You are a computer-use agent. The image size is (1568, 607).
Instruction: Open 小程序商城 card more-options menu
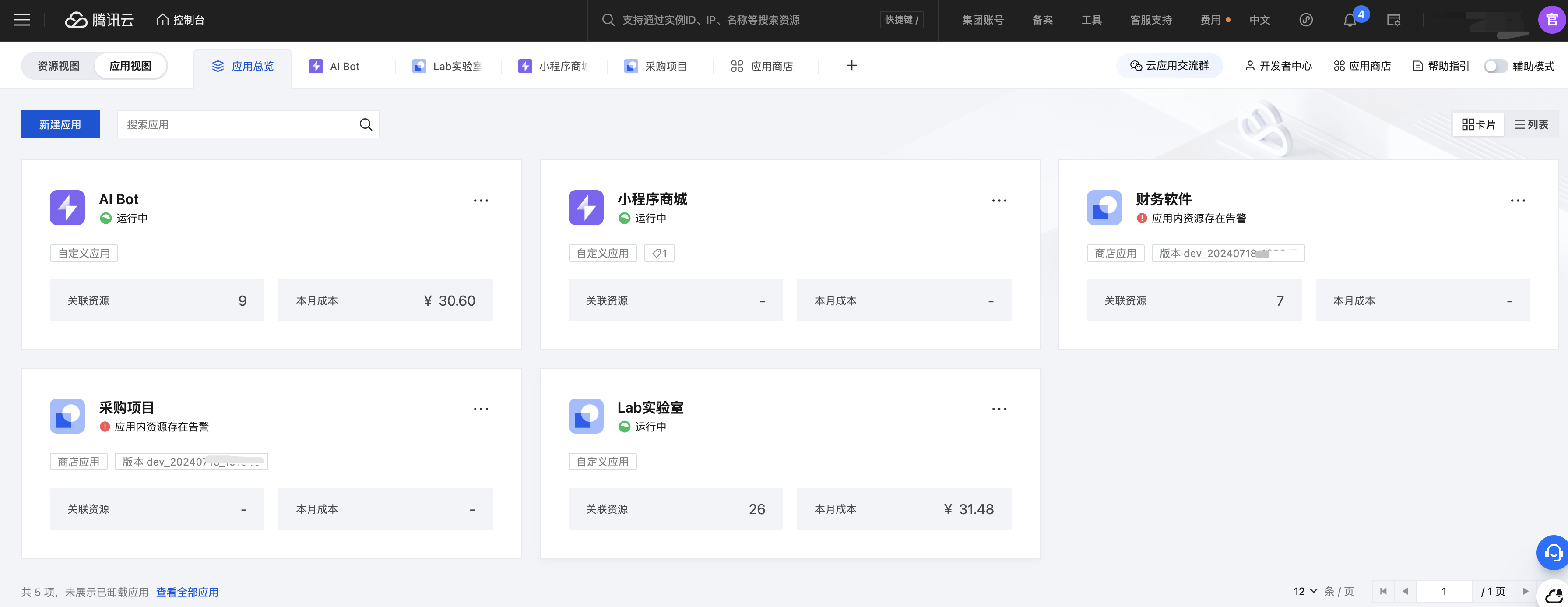(x=999, y=200)
